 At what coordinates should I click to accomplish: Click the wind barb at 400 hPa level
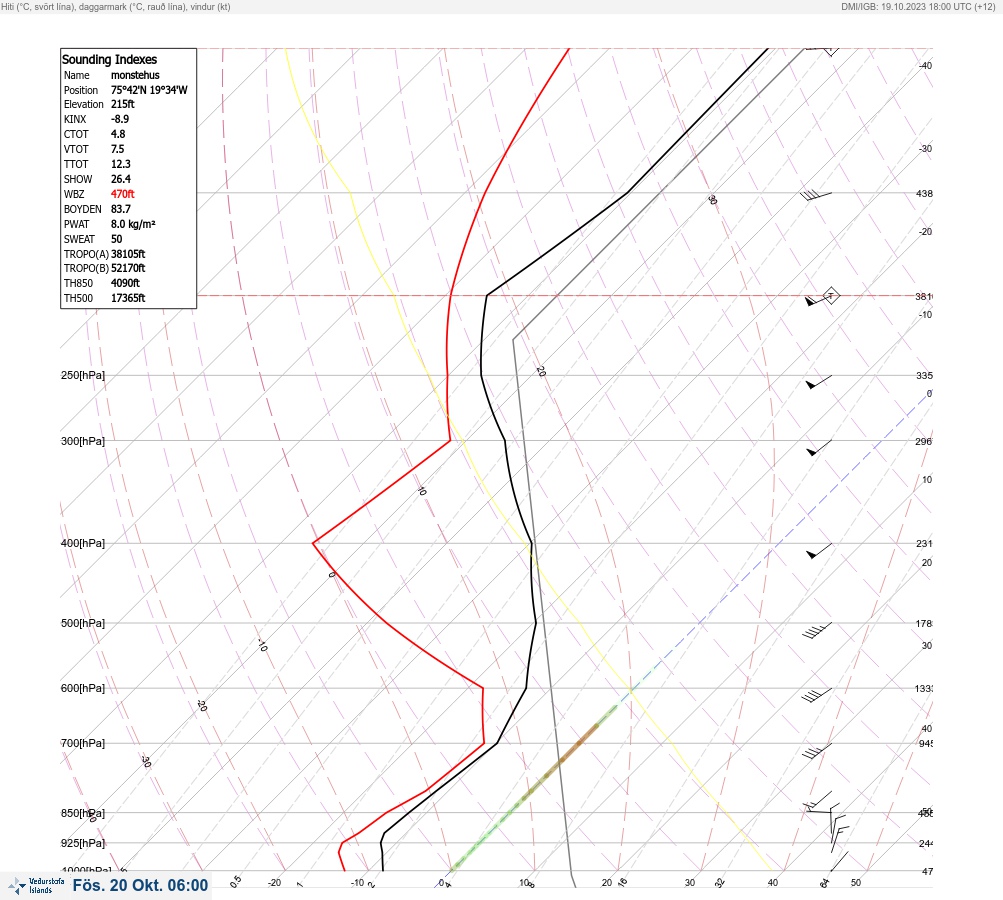[x=819, y=550]
